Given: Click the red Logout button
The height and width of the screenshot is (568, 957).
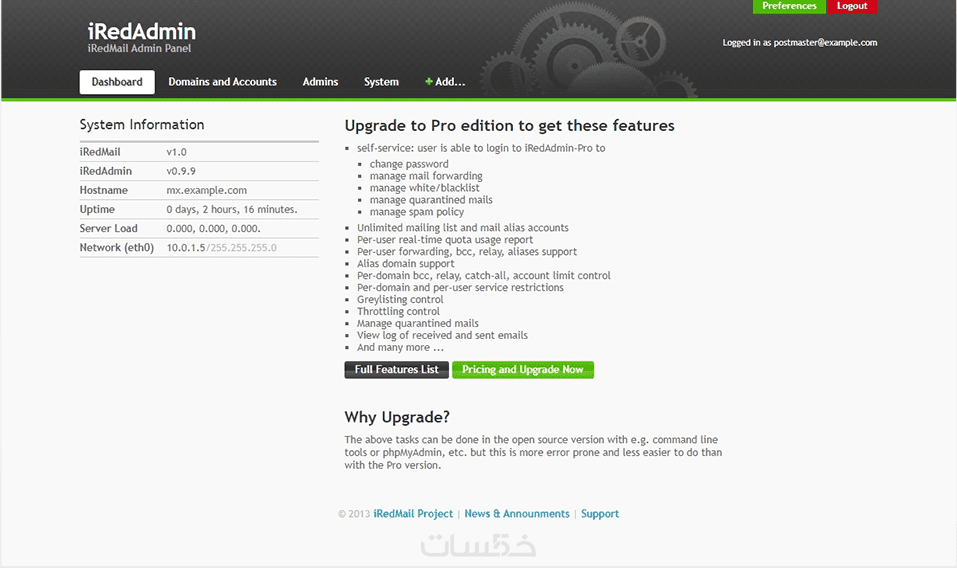Looking at the screenshot, I should [852, 6].
